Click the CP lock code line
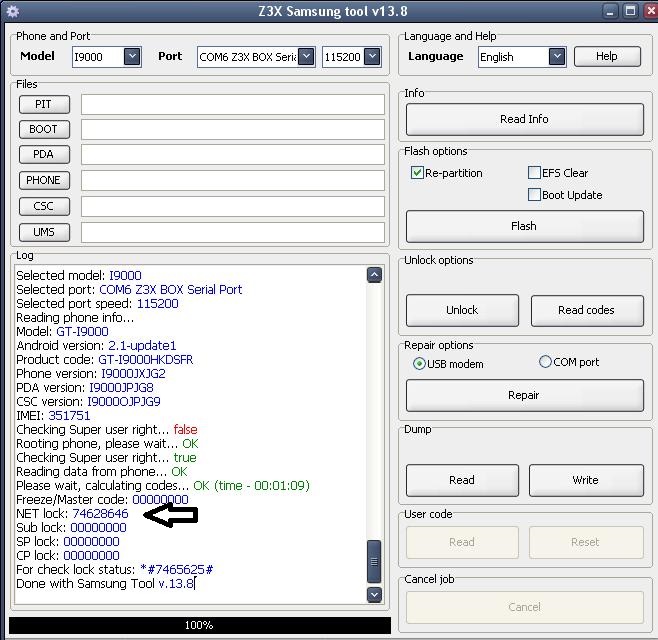The image size is (658, 640). click(x=68, y=556)
